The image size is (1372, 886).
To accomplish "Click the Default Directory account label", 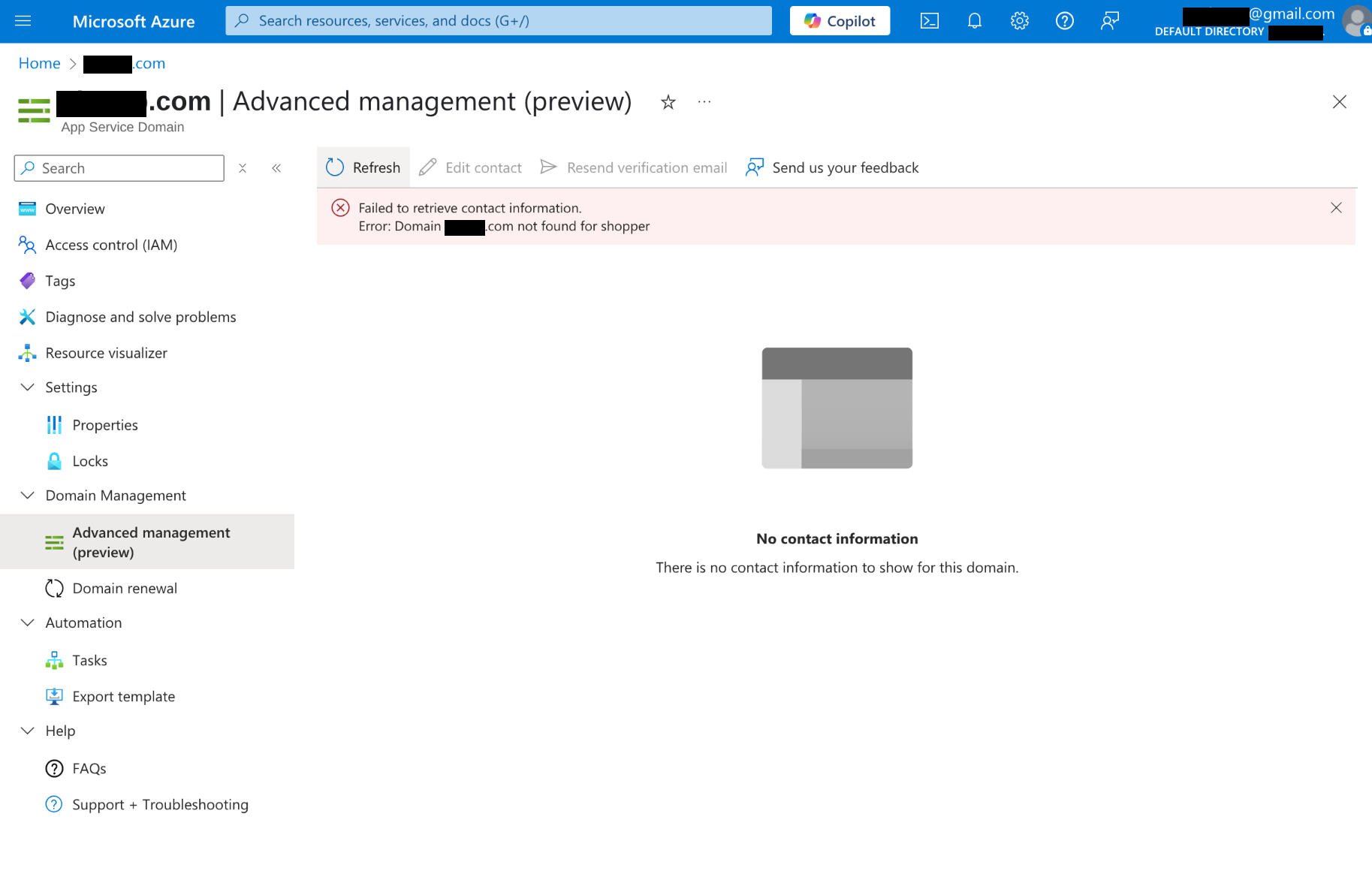I will [1209, 32].
